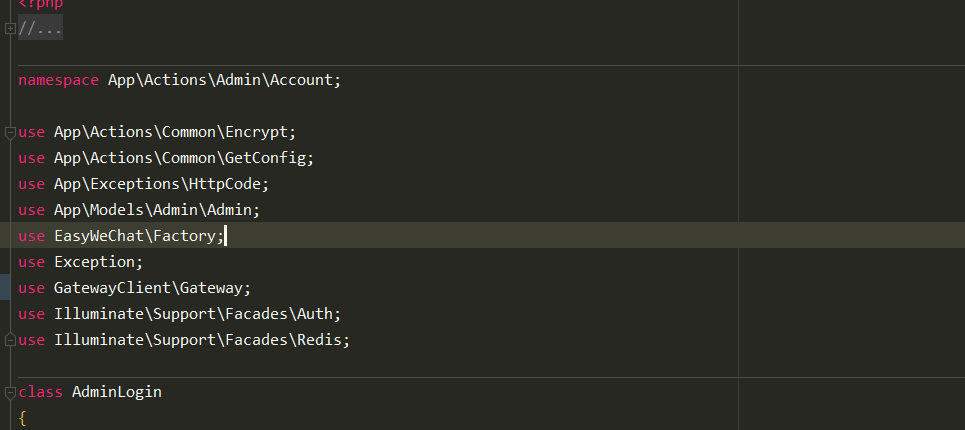
Task: Click the opening brace under AdminLogin
Action: (x=23, y=419)
